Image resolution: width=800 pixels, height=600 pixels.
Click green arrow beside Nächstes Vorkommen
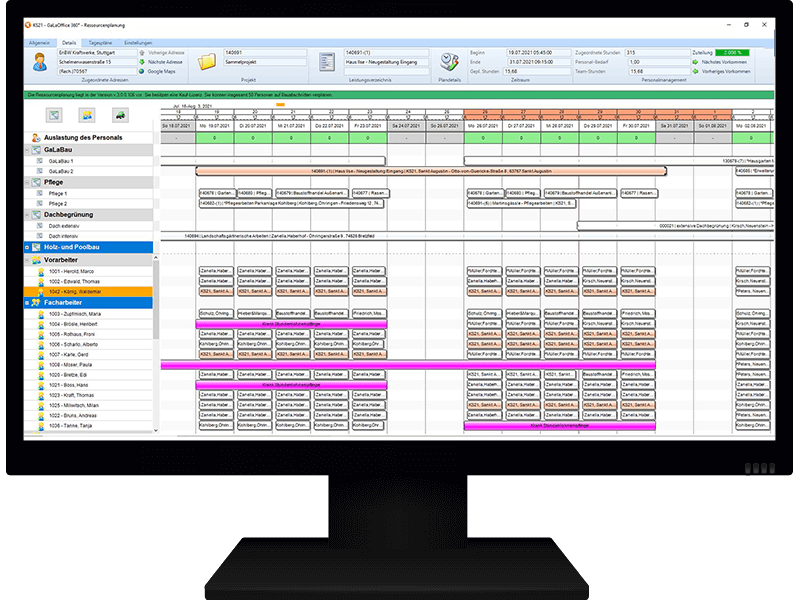695,62
